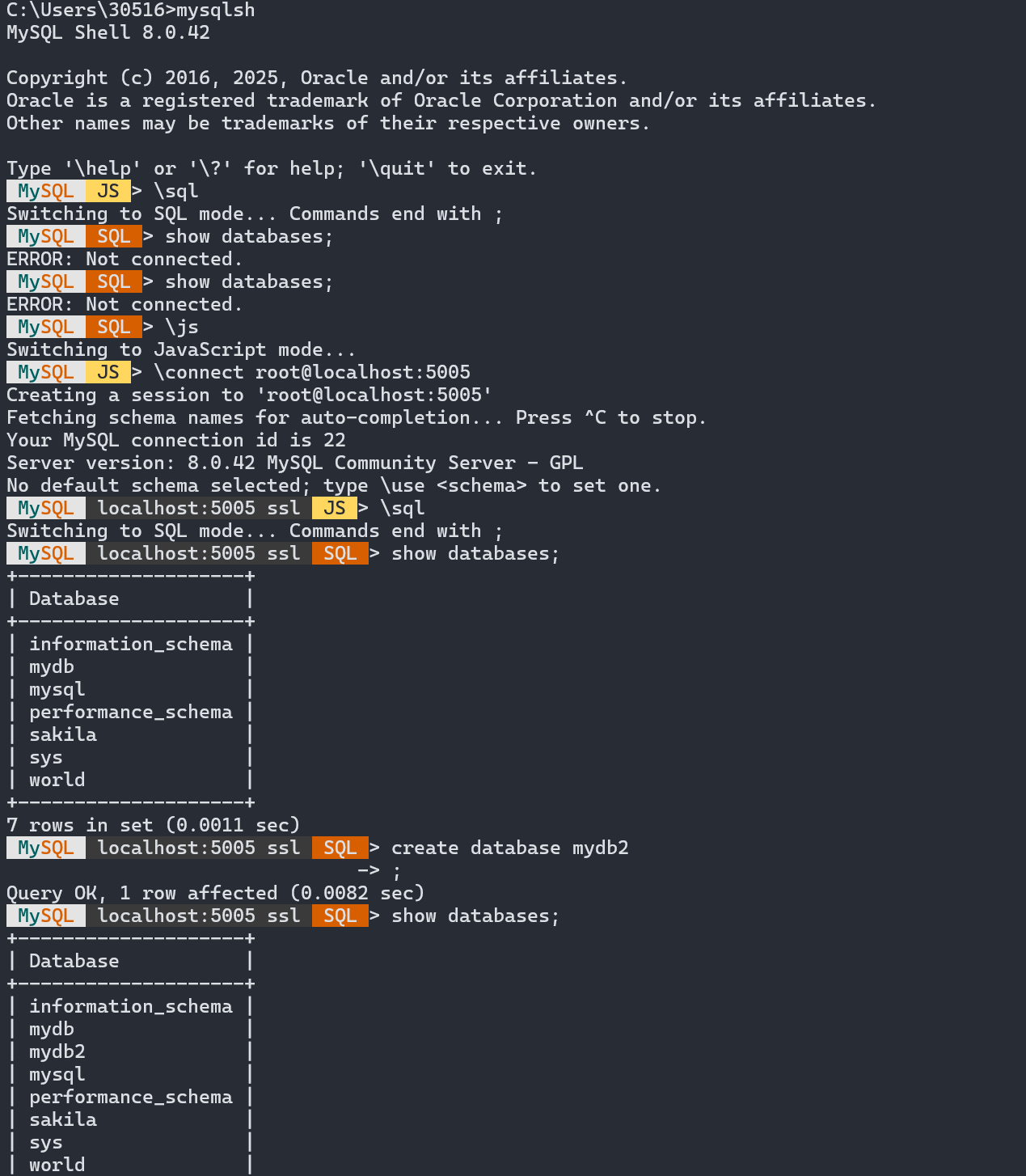Click the Switching to JavaScript mode message
The image size is (1026, 1176).
(181, 350)
